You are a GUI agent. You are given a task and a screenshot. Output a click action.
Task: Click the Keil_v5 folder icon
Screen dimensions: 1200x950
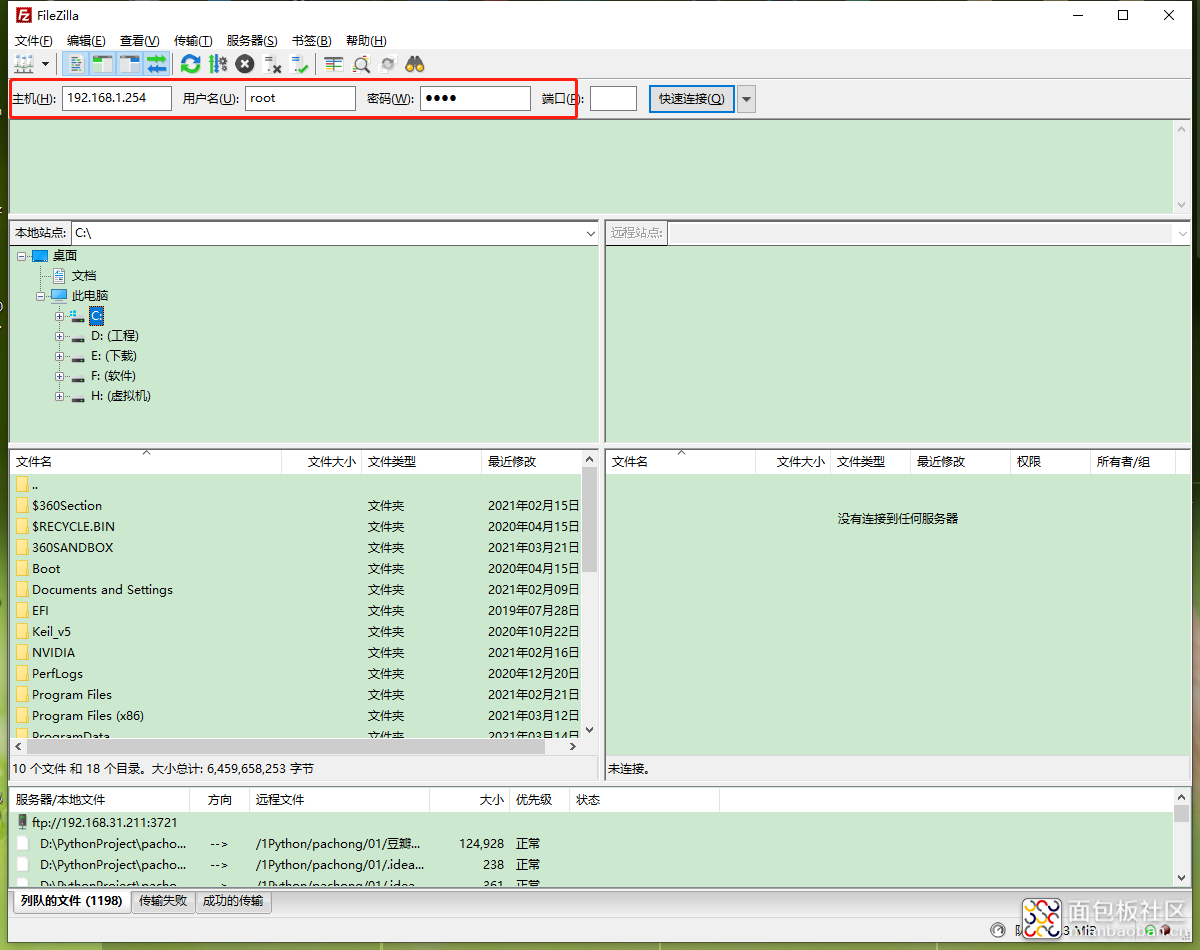pyautogui.click(x=22, y=632)
